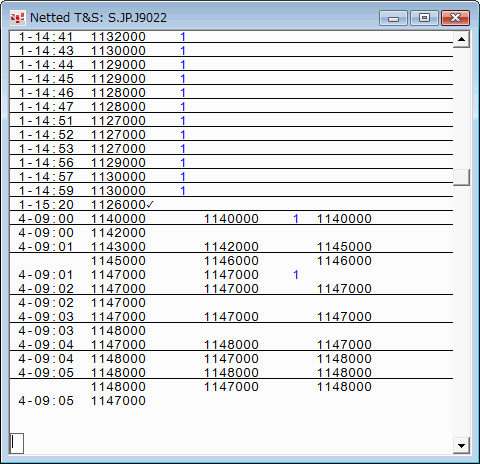Image resolution: width=480 pixels, height=464 pixels.
Task: Click last row price 1147000 at 4-09:05
Action: (x=118, y=401)
